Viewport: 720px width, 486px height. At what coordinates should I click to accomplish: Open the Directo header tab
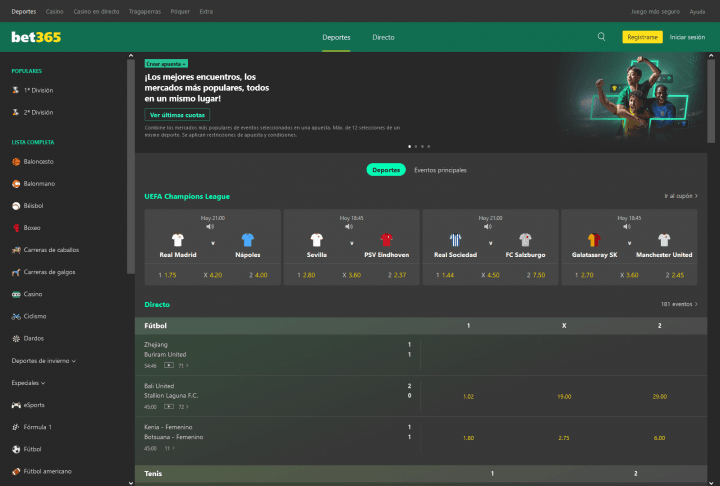click(x=383, y=37)
